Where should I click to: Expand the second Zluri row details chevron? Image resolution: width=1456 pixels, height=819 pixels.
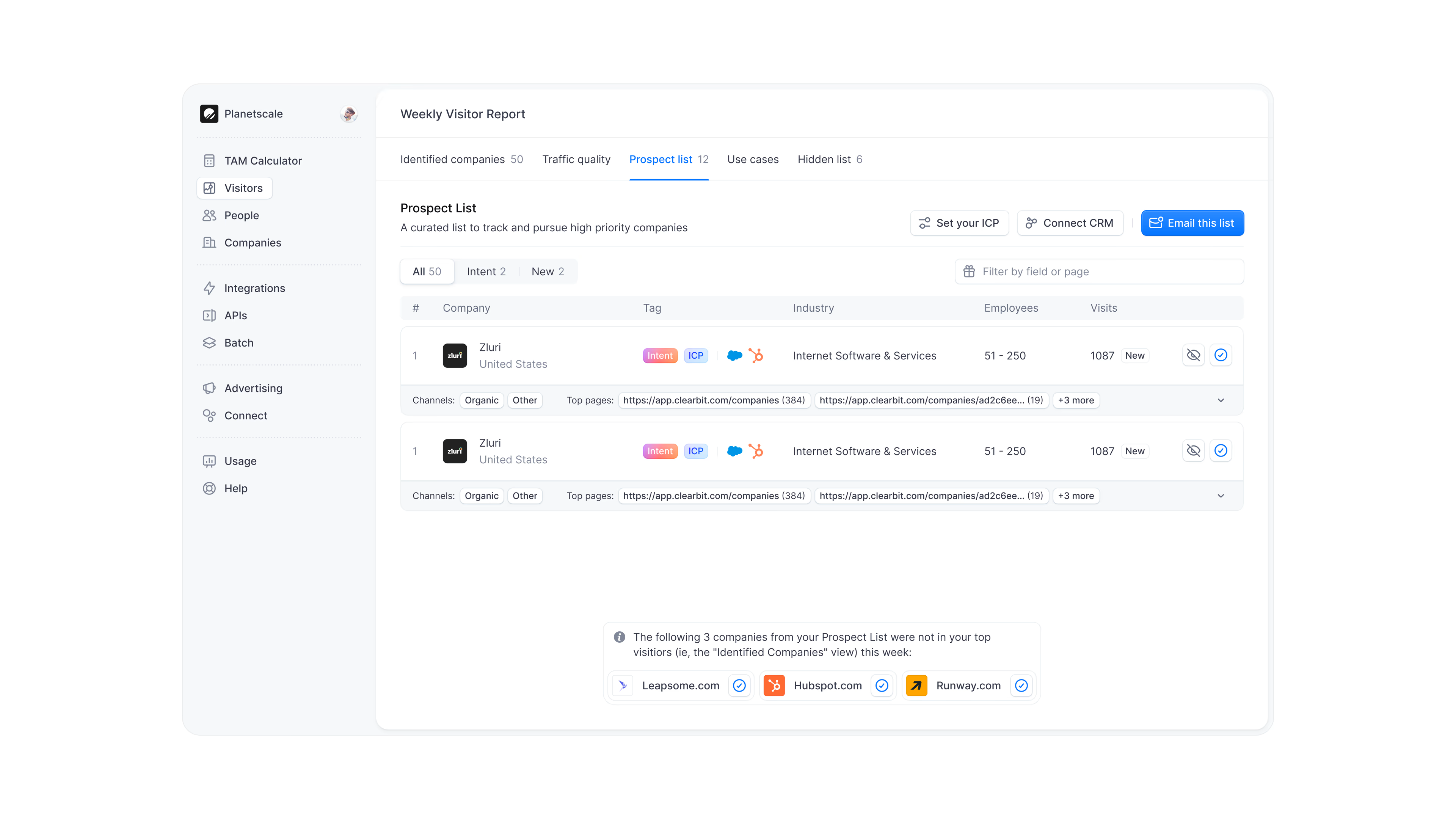pos(1220,496)
